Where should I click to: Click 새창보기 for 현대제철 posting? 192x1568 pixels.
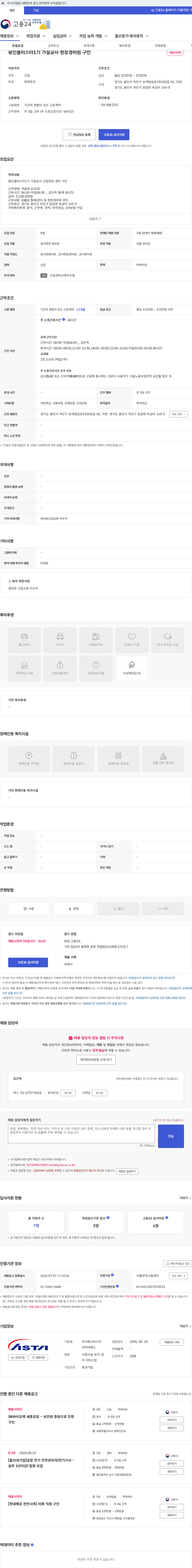tap(172, 1515)
